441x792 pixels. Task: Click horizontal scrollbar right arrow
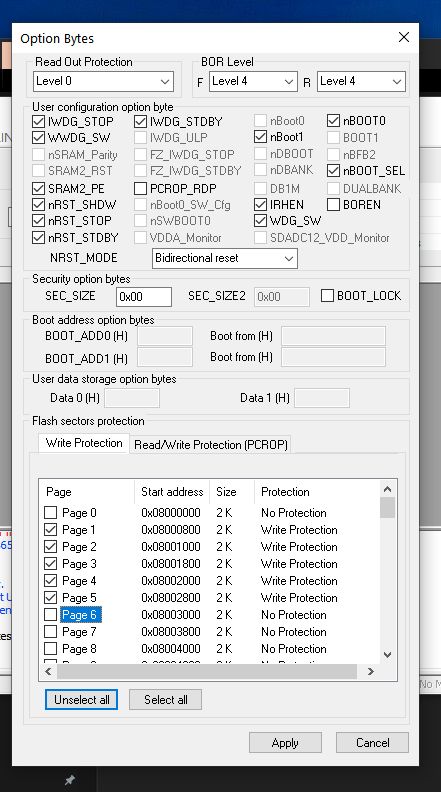point(370,671)
